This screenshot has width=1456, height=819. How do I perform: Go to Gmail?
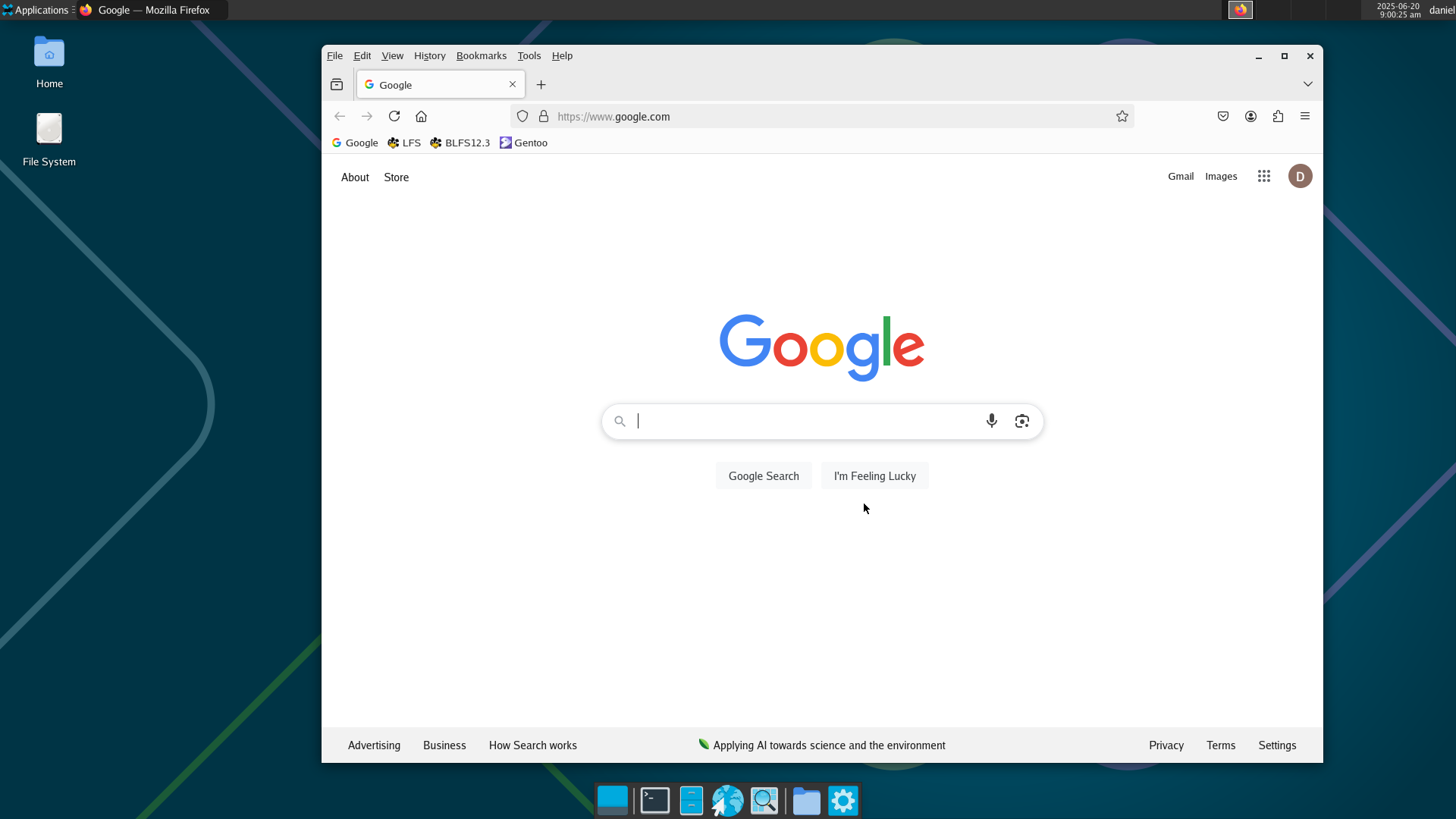click(1181, 176)
